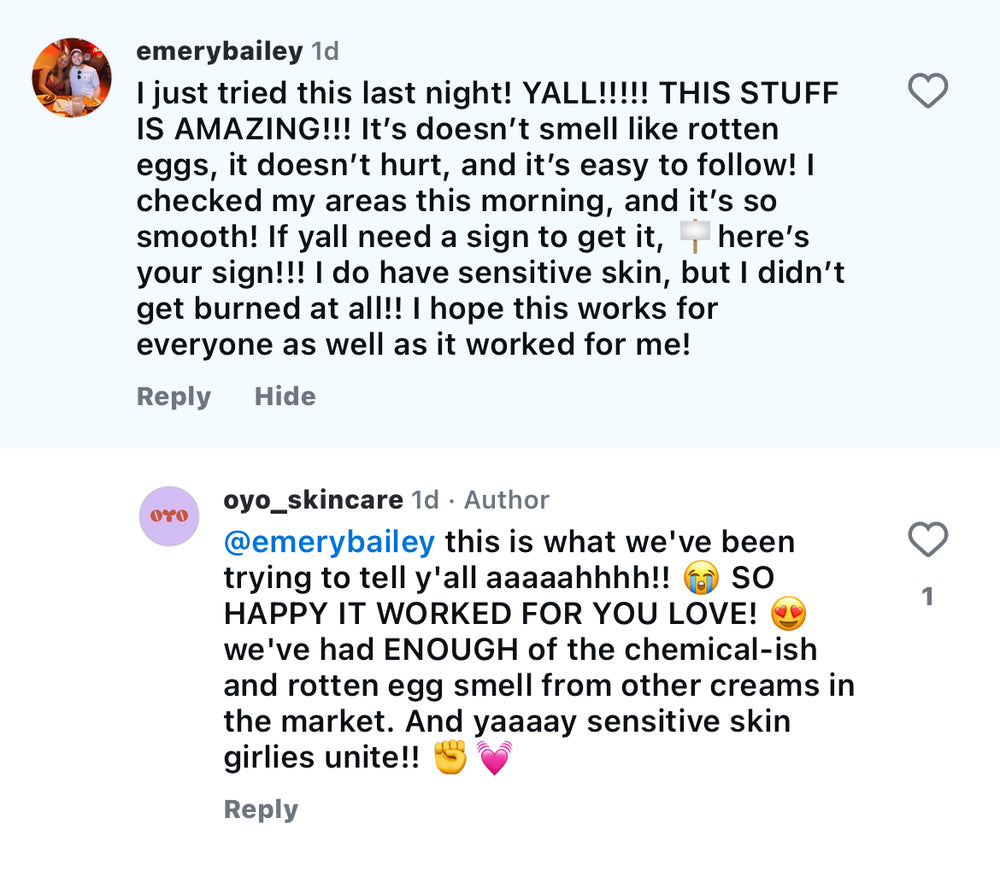Click the heart-eyes emoji

point(789,614)
